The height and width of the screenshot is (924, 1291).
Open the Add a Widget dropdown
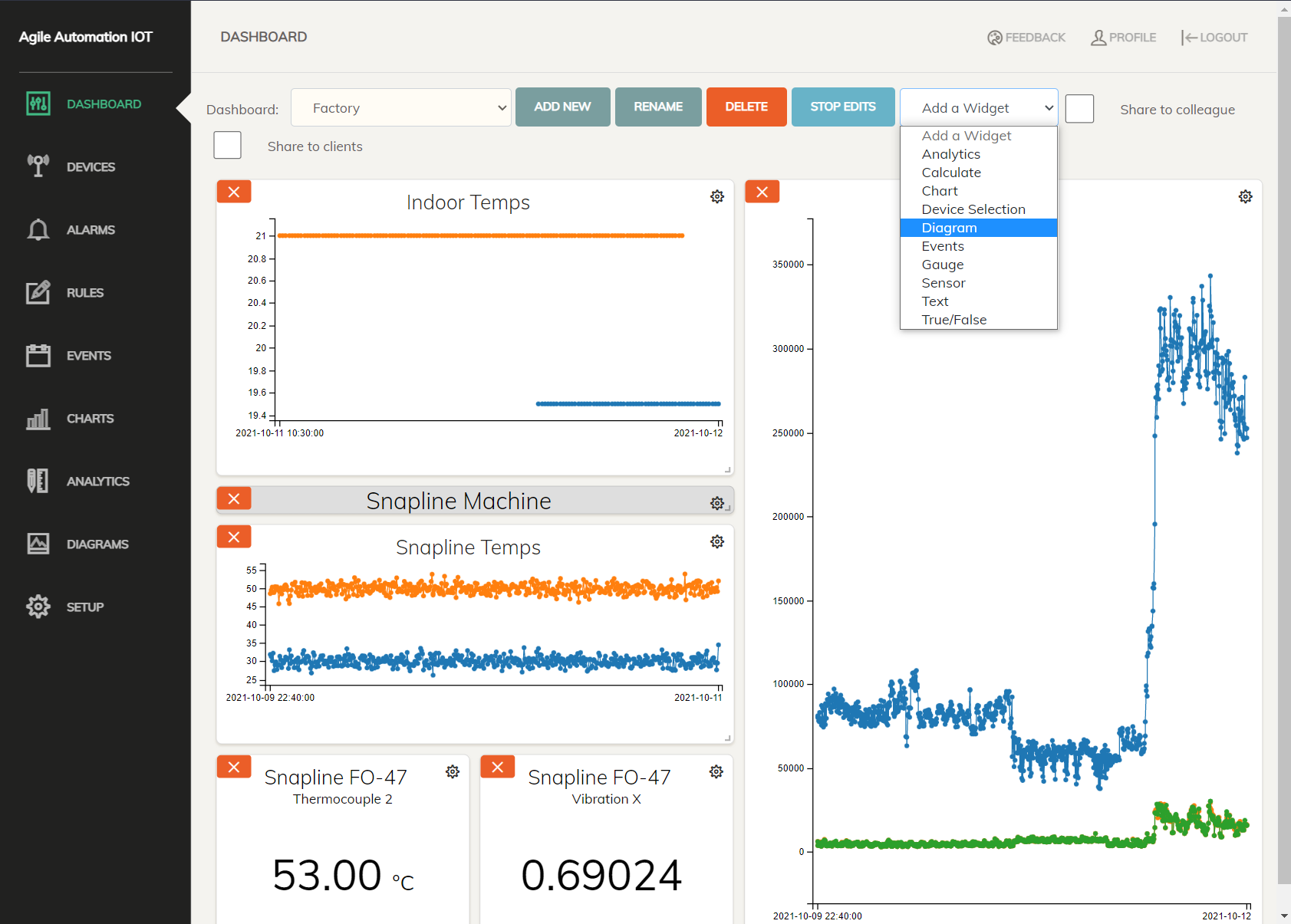click(x=978, y=107)
